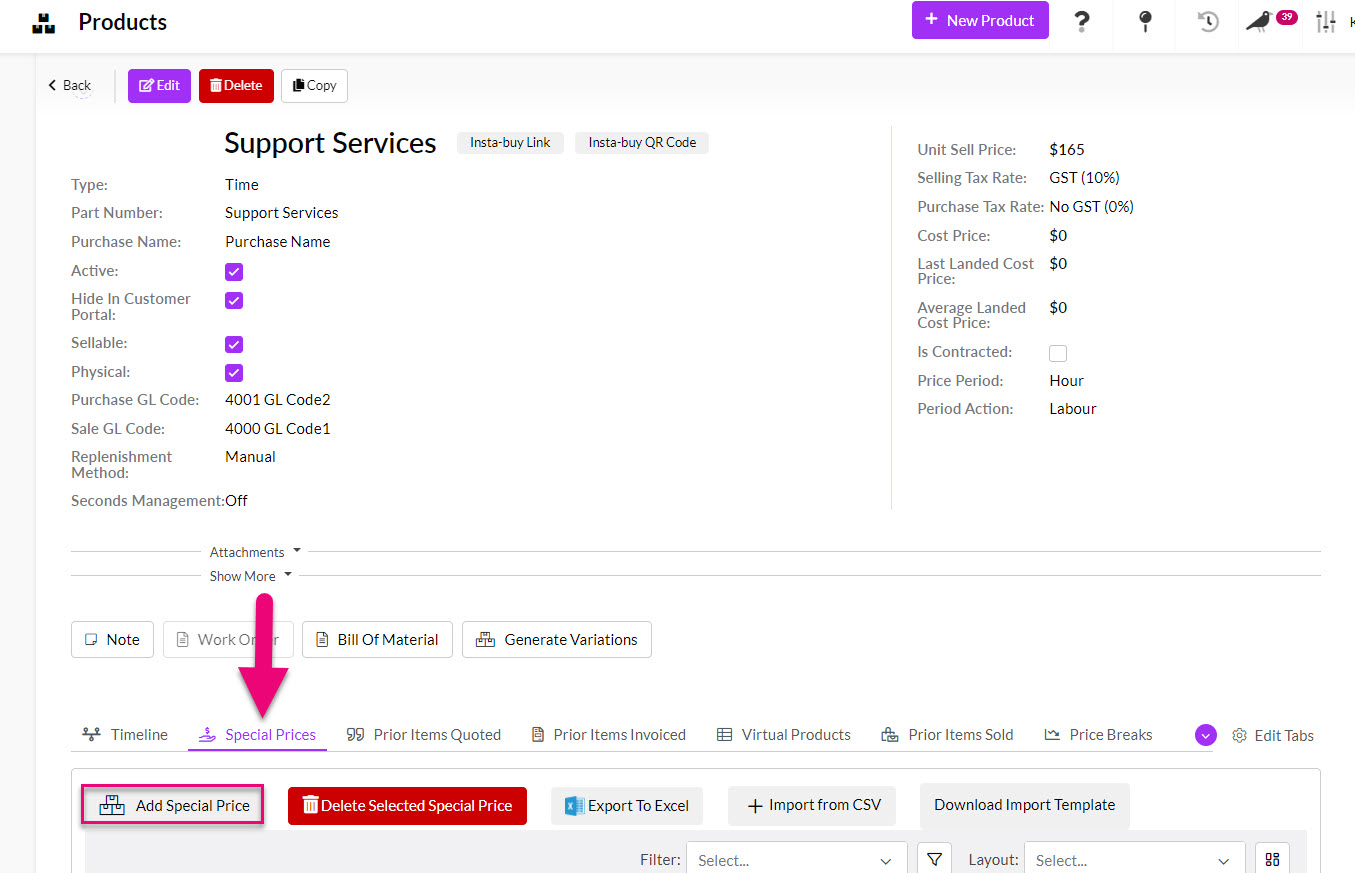This screenshot has width=1355, height=873.
Task: Open the settings sliders icon
Action: click(x=1326, y=21)
